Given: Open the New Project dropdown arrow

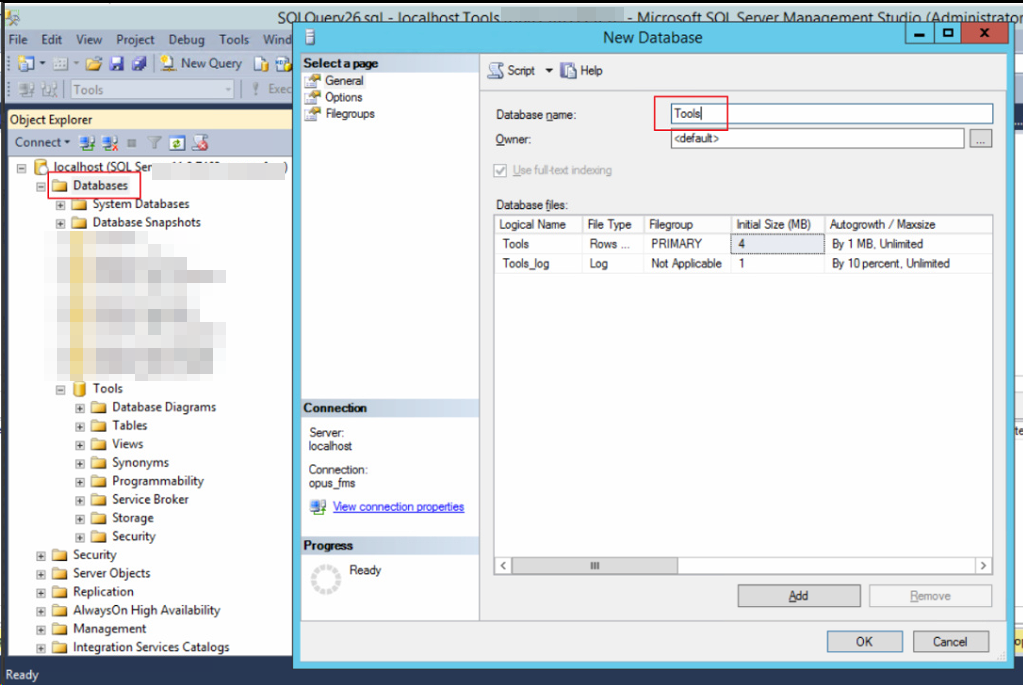Looking at the screenshot, I should 42,63.
